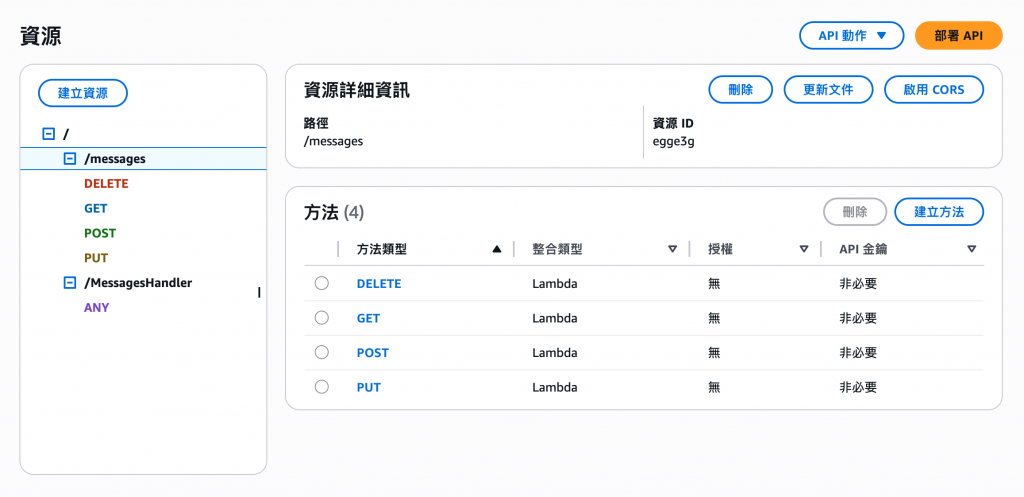Select ANY method under /MessagesHandler
This screenshot has height=497, width=1024.
point(96,308)
